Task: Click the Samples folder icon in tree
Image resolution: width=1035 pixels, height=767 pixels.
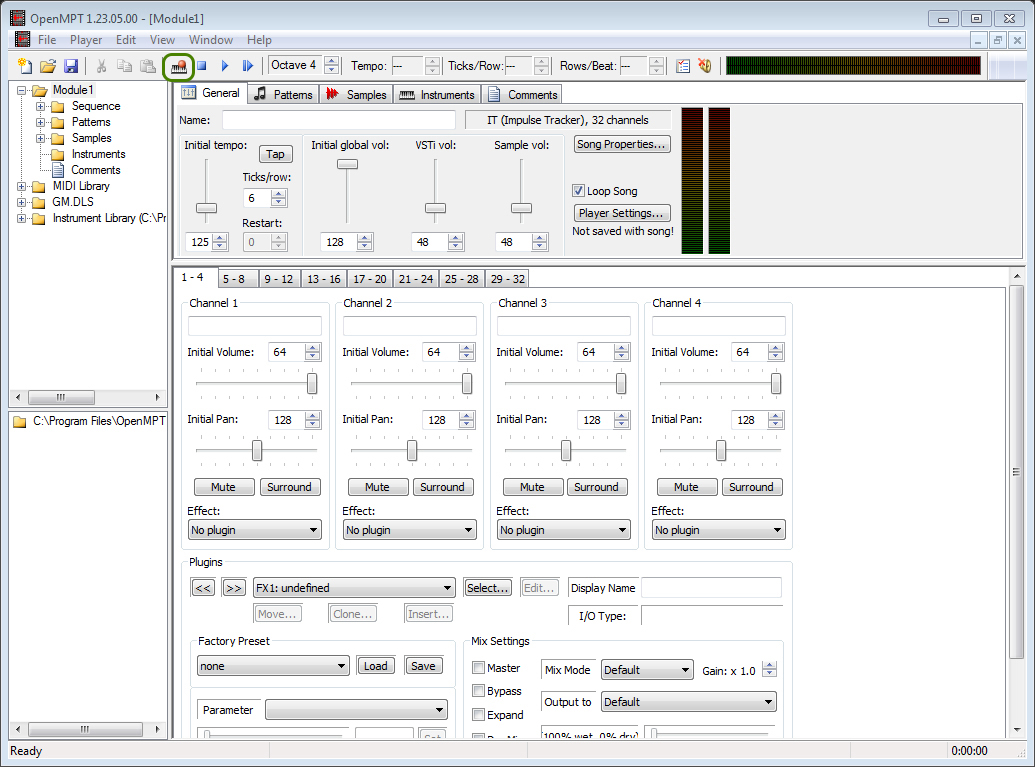Action: [58, 139]
